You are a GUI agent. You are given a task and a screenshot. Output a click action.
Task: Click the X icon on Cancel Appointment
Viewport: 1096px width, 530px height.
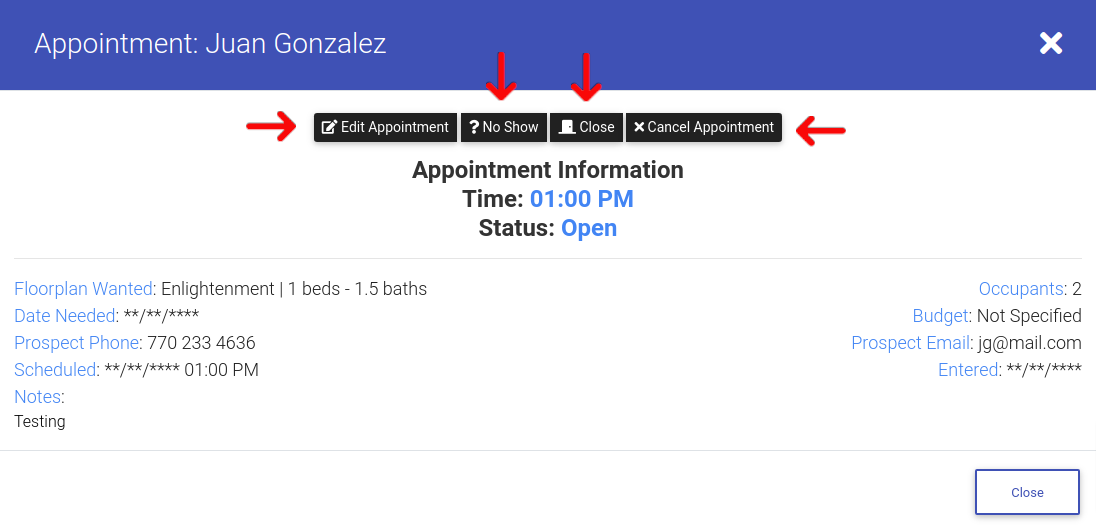coord(639,127)
